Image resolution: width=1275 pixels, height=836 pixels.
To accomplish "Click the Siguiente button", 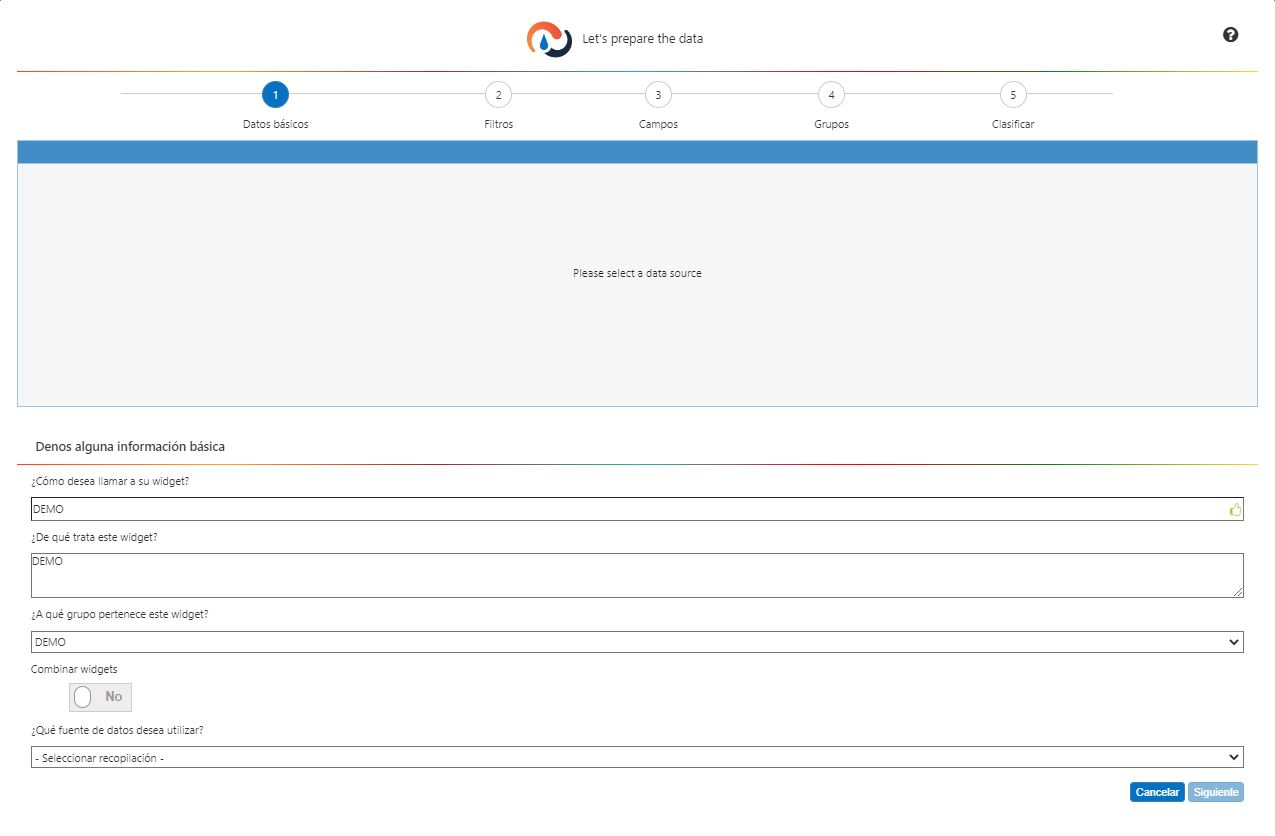I will (1215, 792).
